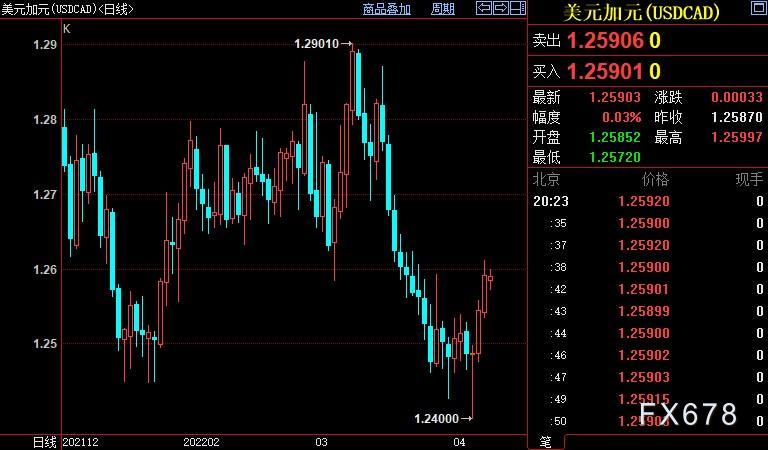
Task: Click the 卖出 sell price 1.25906
Action: pos(604,41)
